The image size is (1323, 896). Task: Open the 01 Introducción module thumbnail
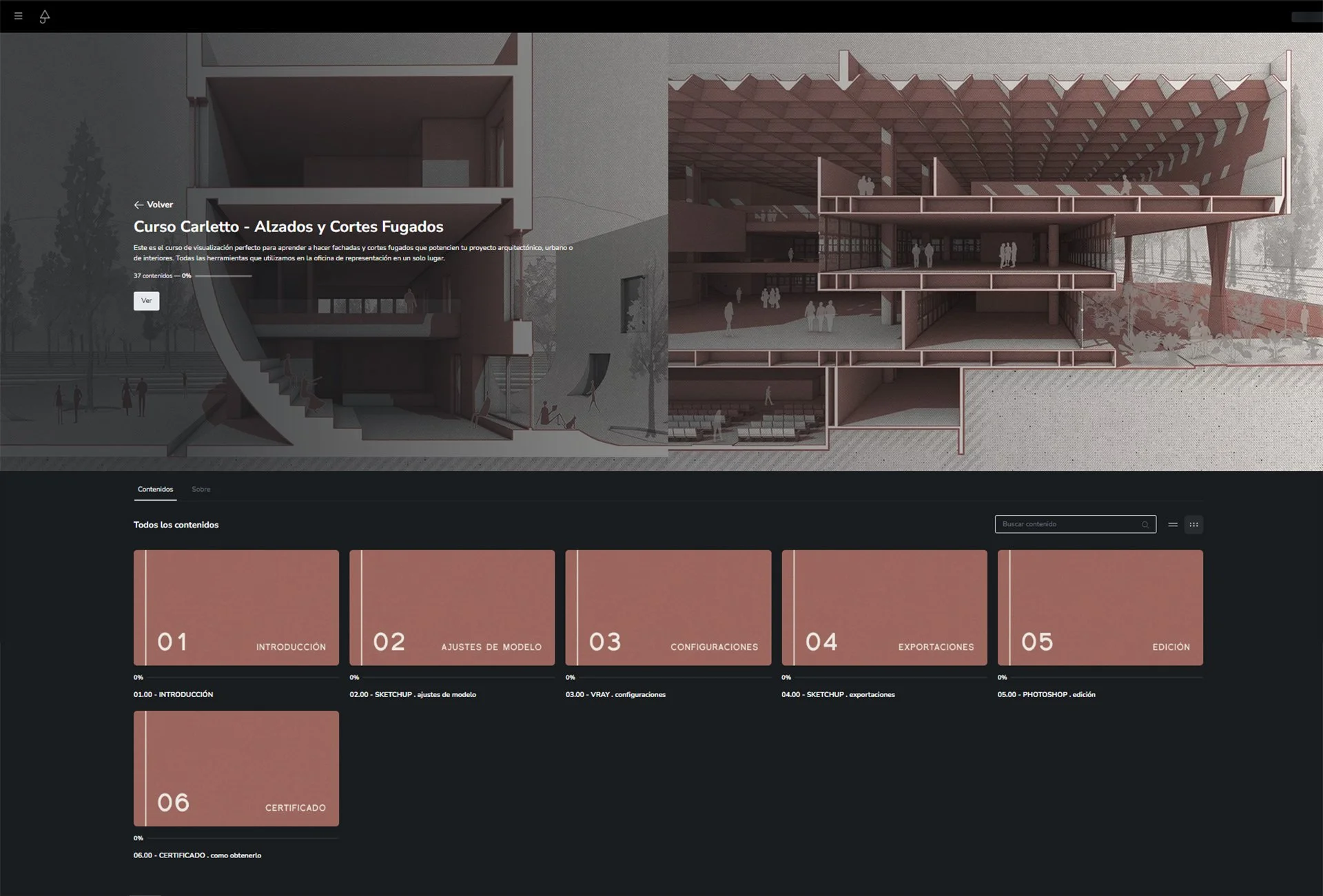coord(236,607)
